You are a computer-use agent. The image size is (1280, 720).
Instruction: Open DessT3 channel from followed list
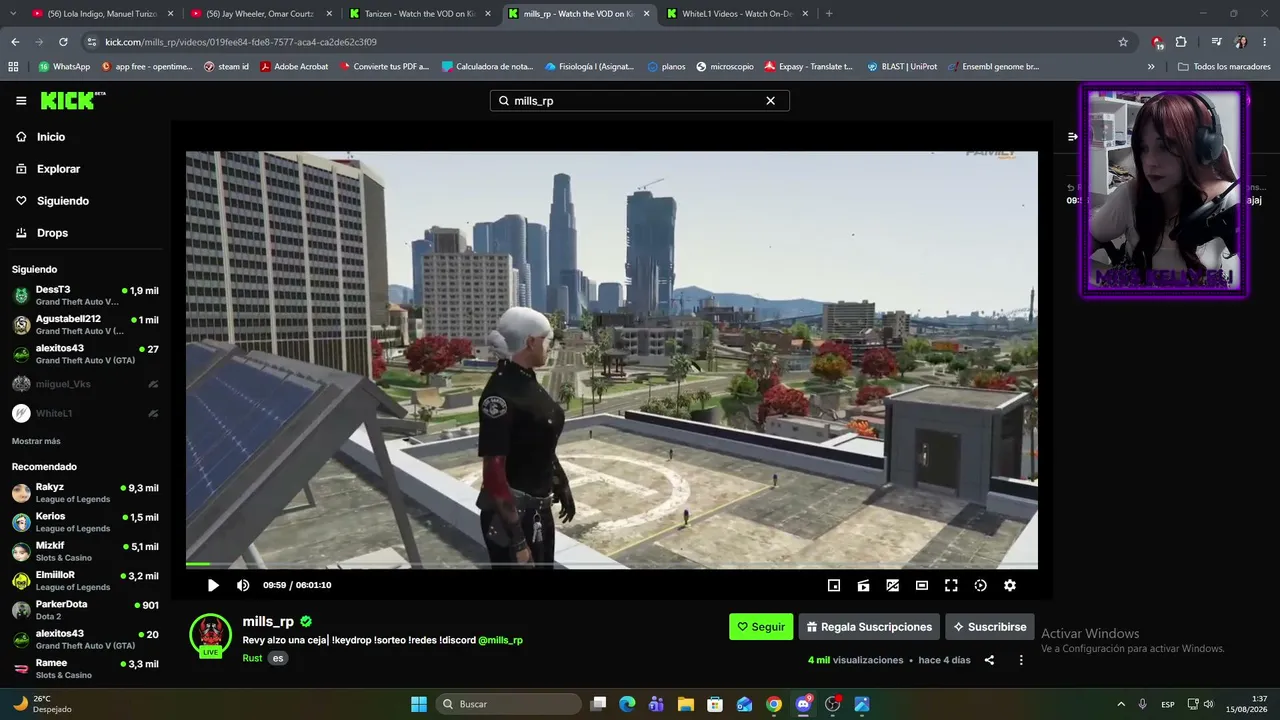point(85,295)
